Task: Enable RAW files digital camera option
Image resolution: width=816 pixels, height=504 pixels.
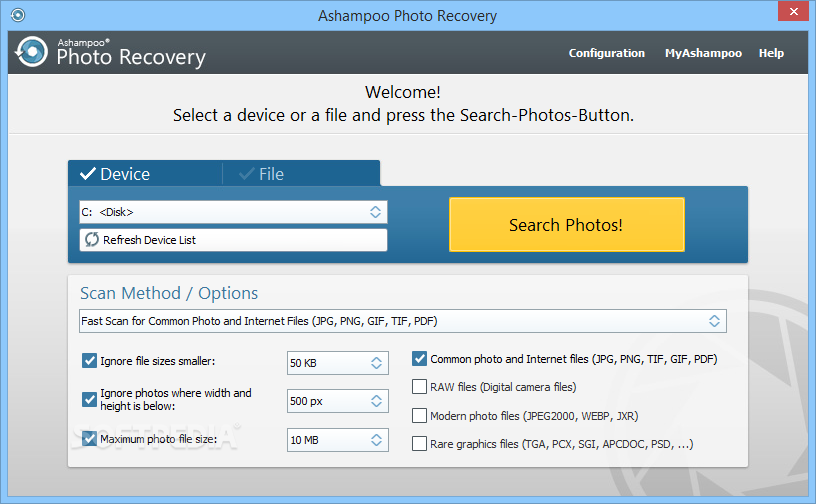Action: coord(419,386)
